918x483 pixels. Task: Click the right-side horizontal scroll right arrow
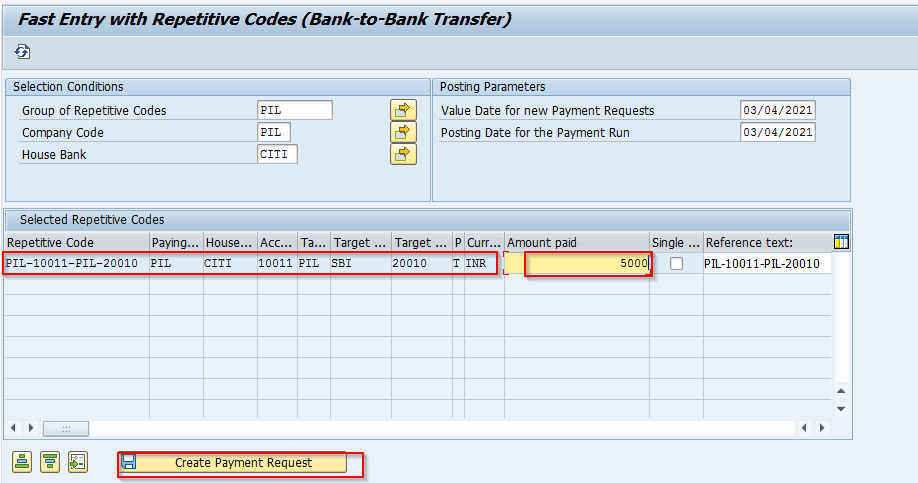pyautogui.click(x=822, y=428)
